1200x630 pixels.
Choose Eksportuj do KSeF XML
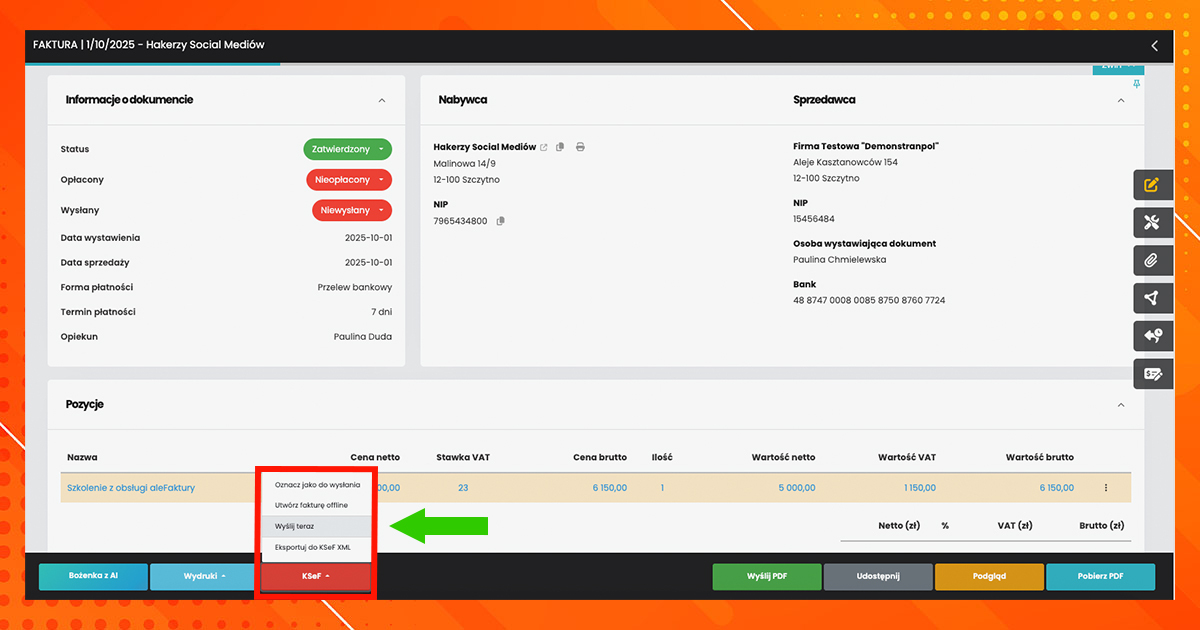315,547
